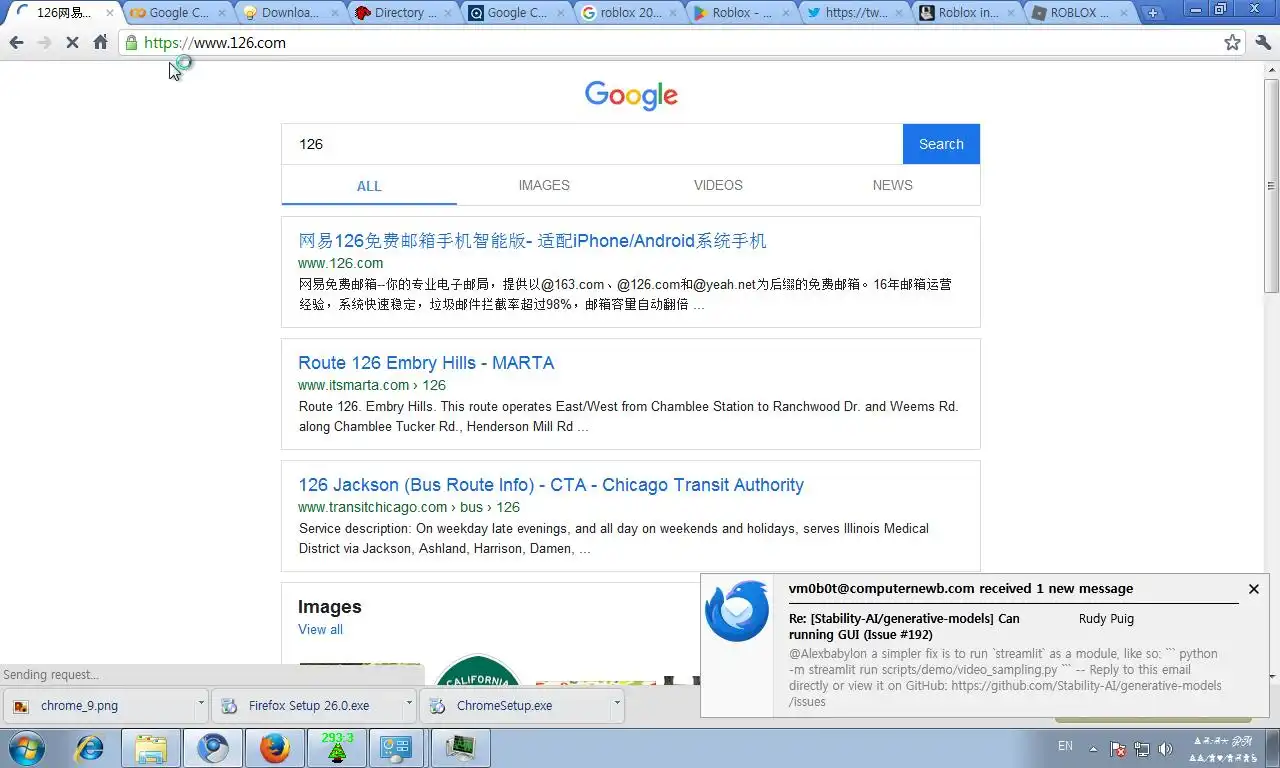Select the IMAGES search tab
The width and height of the screenshot is (1280, 768).
544,185
